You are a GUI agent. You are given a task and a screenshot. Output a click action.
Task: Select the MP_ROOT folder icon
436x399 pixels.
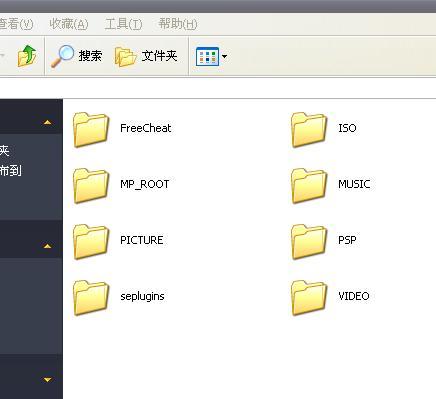point(91,186)
